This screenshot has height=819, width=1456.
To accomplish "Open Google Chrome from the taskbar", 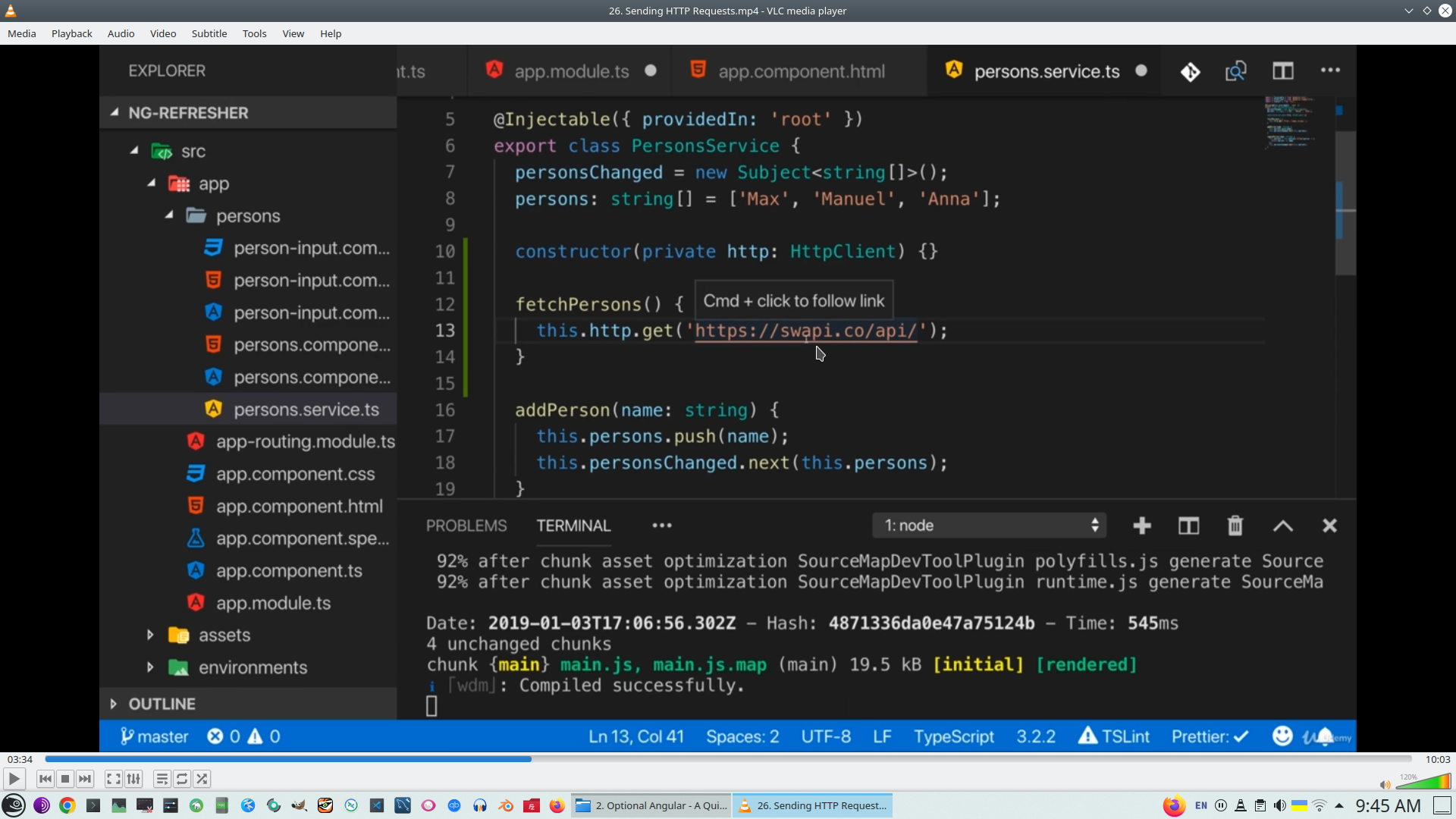I will [67, 805].
